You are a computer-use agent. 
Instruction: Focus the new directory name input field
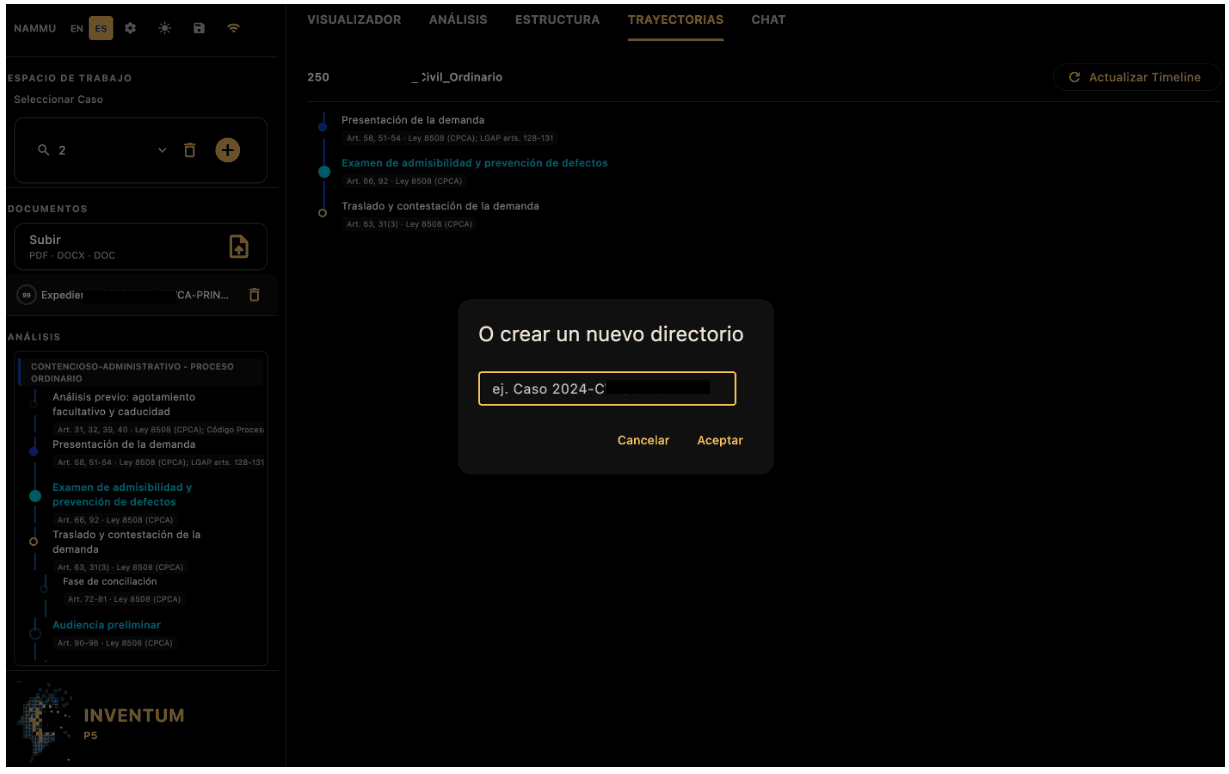coord(607,388)
